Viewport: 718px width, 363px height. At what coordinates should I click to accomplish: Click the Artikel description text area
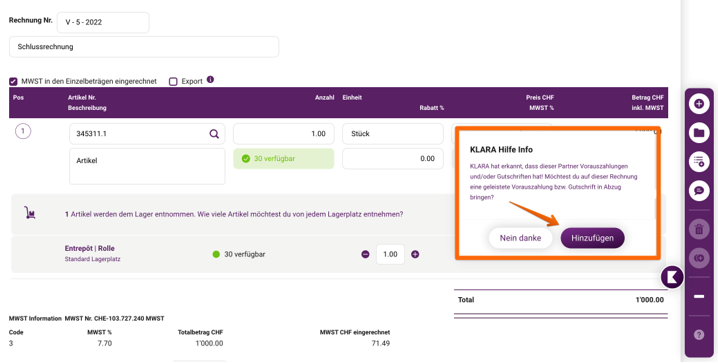(x=147, y=167)
